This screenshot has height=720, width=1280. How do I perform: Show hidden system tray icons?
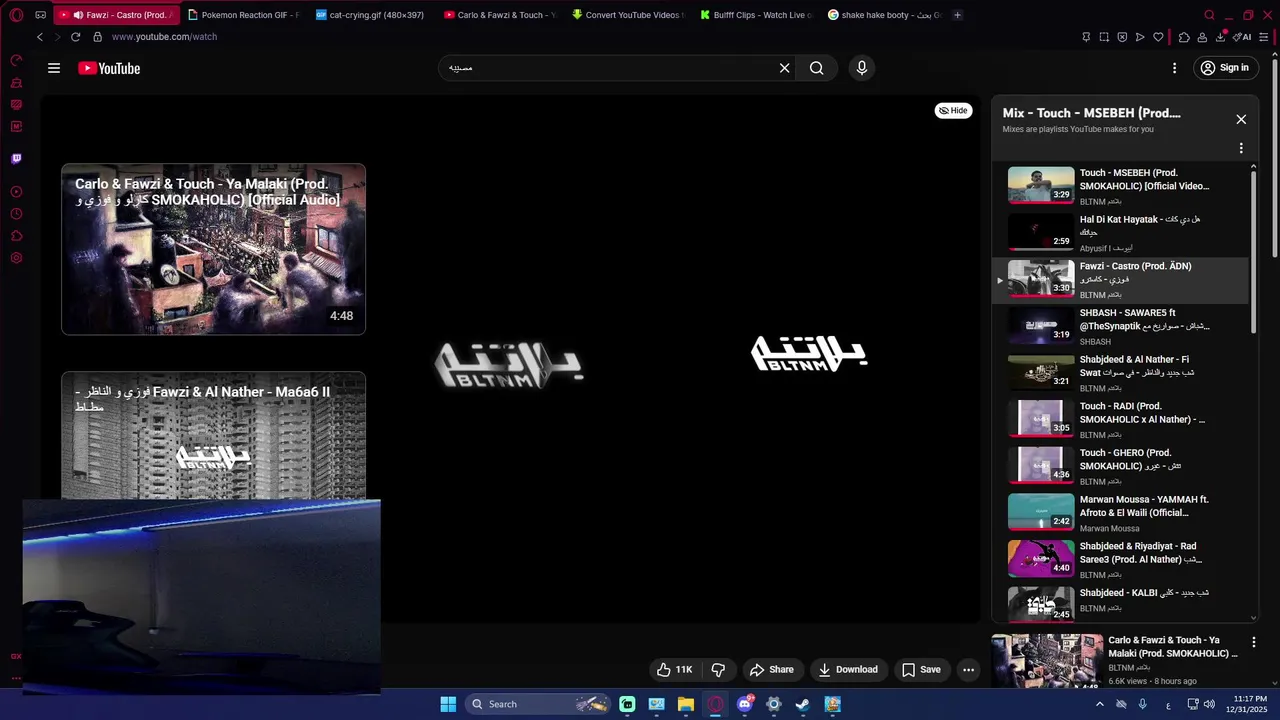pyautogui.click(x=1100, y=704)
